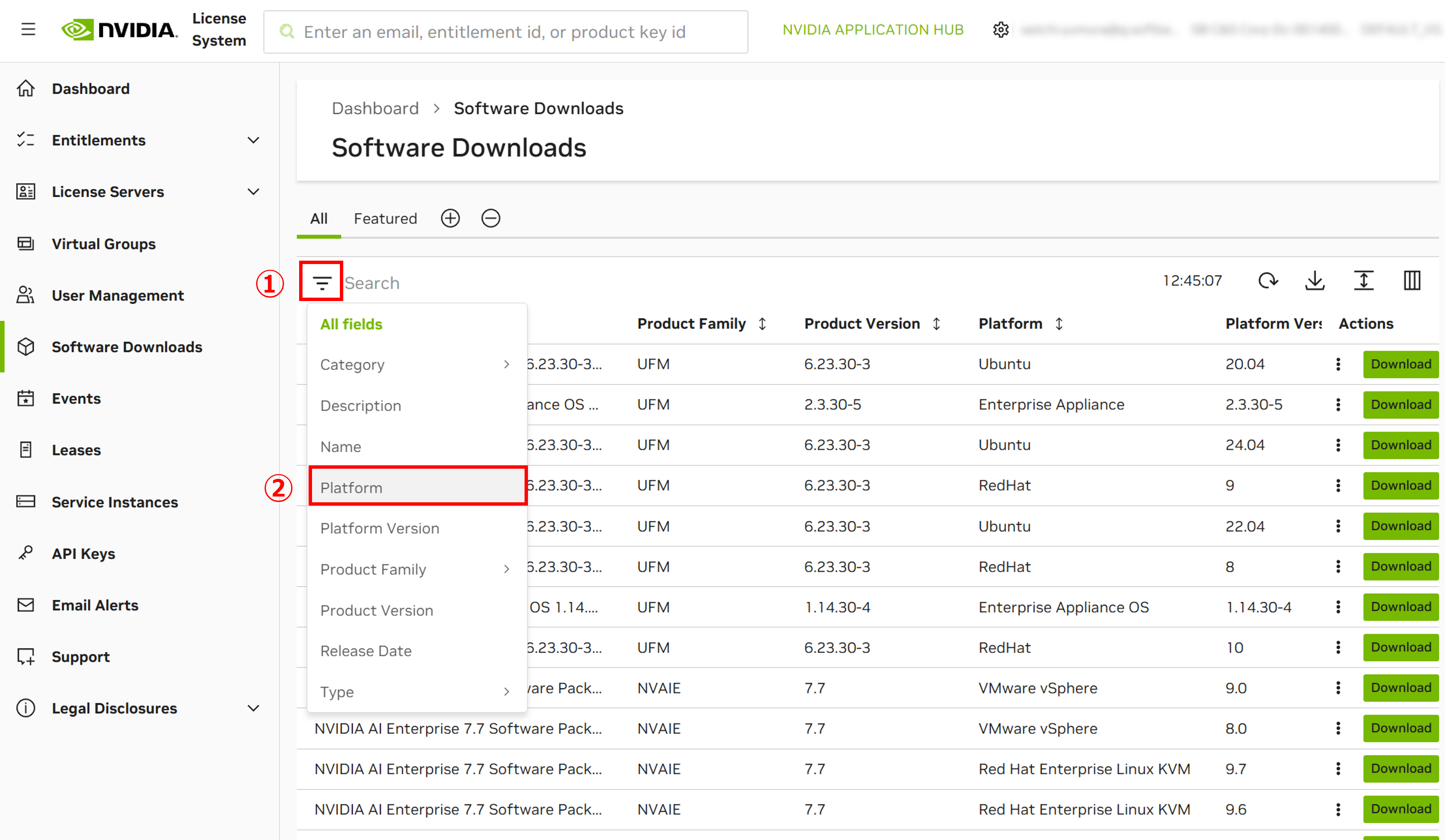The width and height of the screenshot is (1445, 840).
Task: Click the Software Downloads cube icon
Action: pyautogui.click(x=26, y=347)
